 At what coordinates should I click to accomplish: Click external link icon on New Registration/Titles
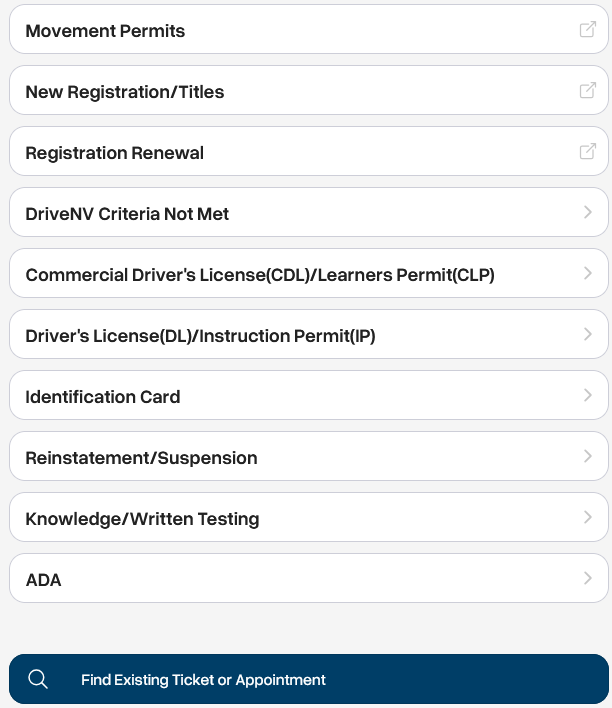[x=588, y=91]
